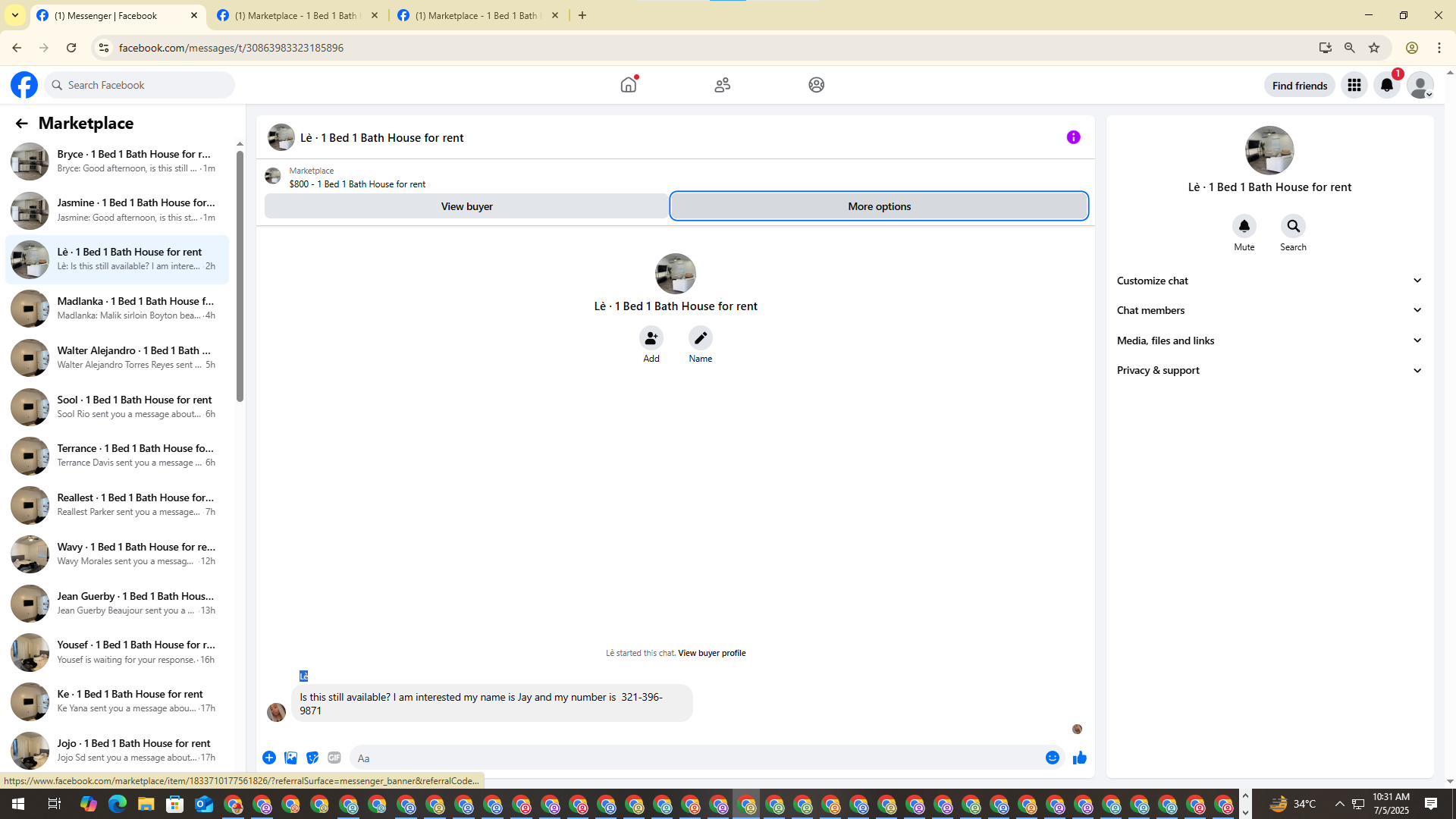Open the sticker chooser icon
This screenshot has width=1456, height=819.
312,758
